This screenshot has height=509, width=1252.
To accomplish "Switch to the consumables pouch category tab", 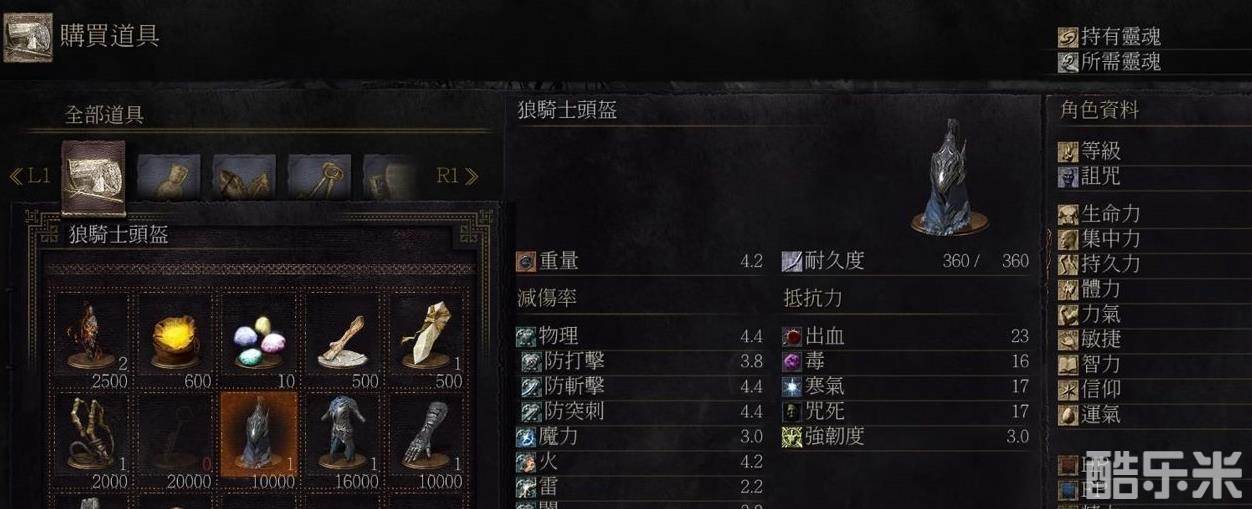I will (x=168, y=177).
